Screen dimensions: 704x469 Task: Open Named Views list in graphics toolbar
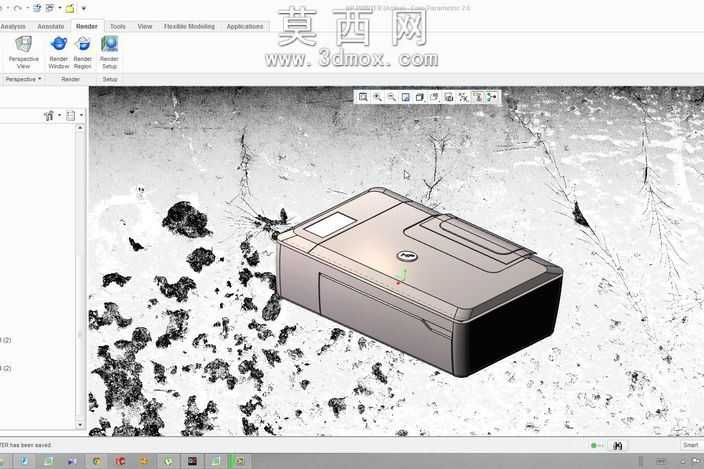pos(434,97)
